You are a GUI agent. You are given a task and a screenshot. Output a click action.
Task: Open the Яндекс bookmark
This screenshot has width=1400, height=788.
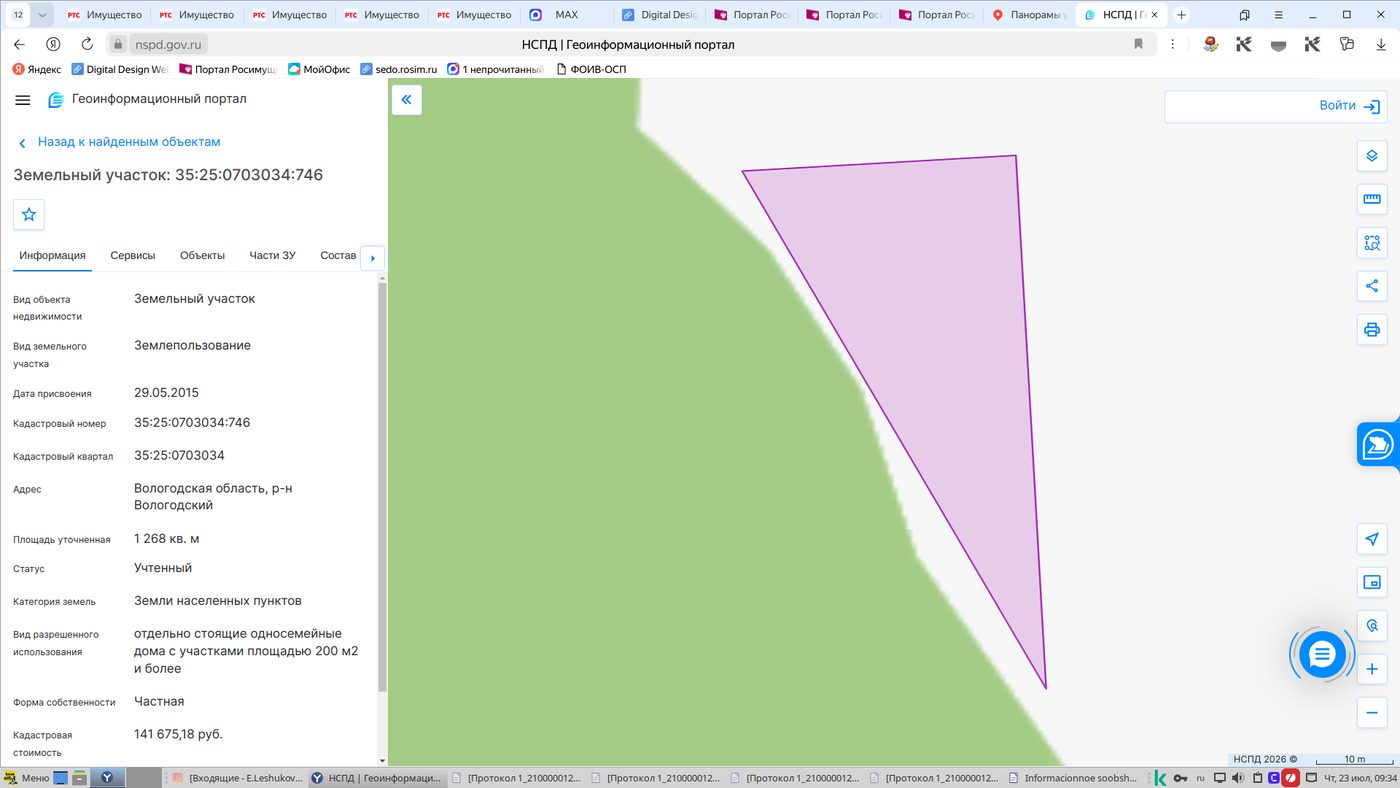37,69
